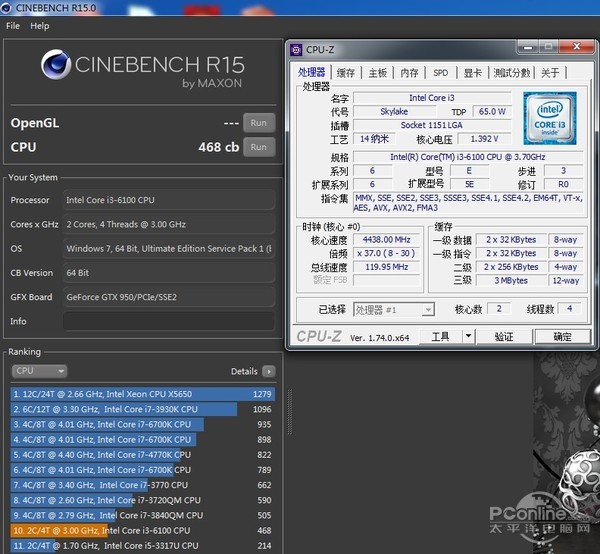Viewport: 600px width, 554px height.
Task: Open the 工具 dropdown arrow
Action: (468, 337)
